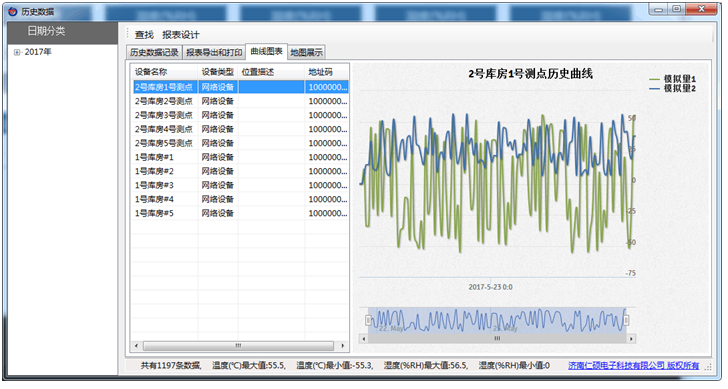Select the 2号库房2号测点 device row
Image resolution: width=728 pixels, height=389 pixels.
(240, 101)
